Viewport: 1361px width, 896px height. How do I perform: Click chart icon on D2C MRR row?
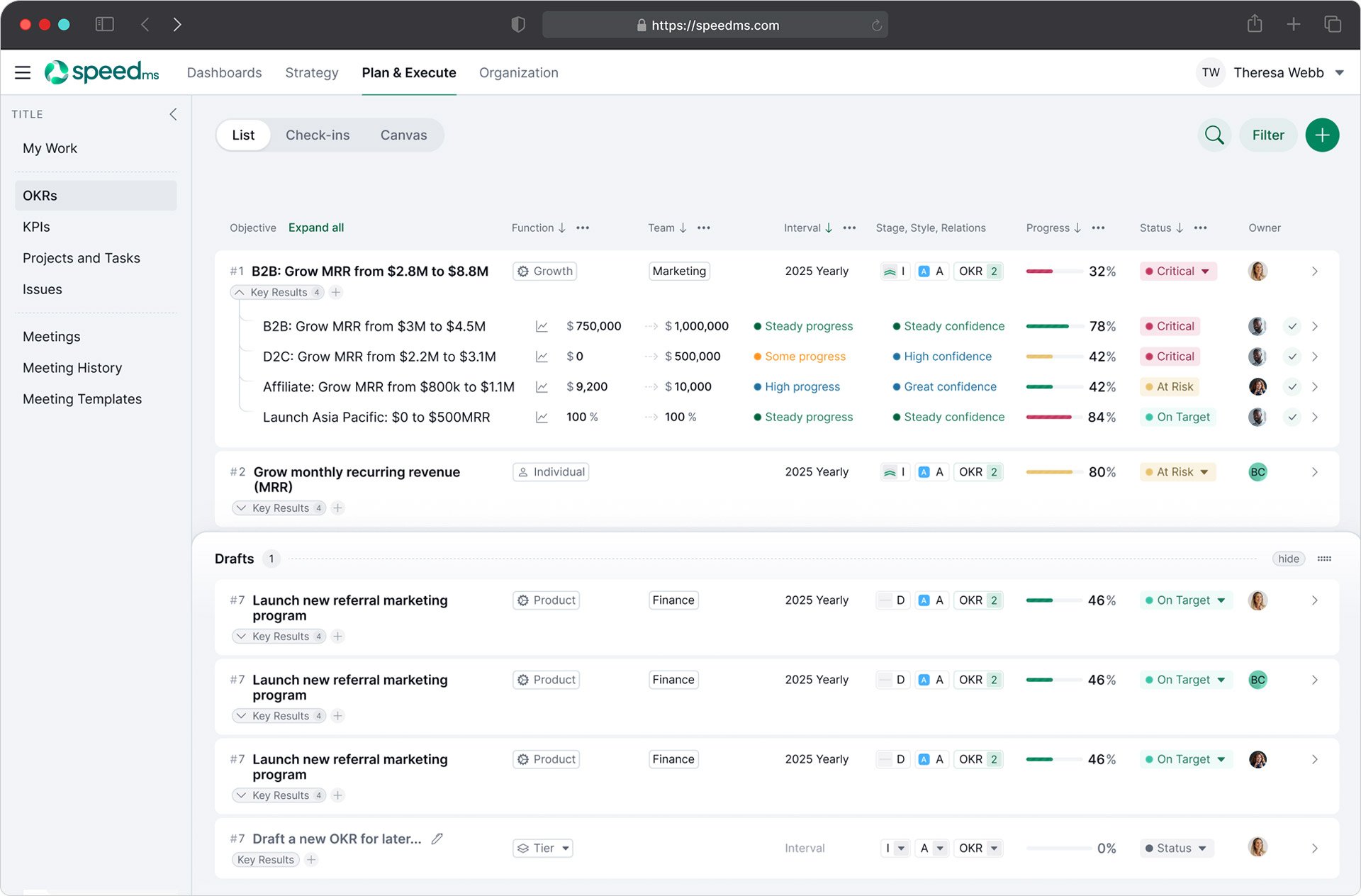click(542, 357)
